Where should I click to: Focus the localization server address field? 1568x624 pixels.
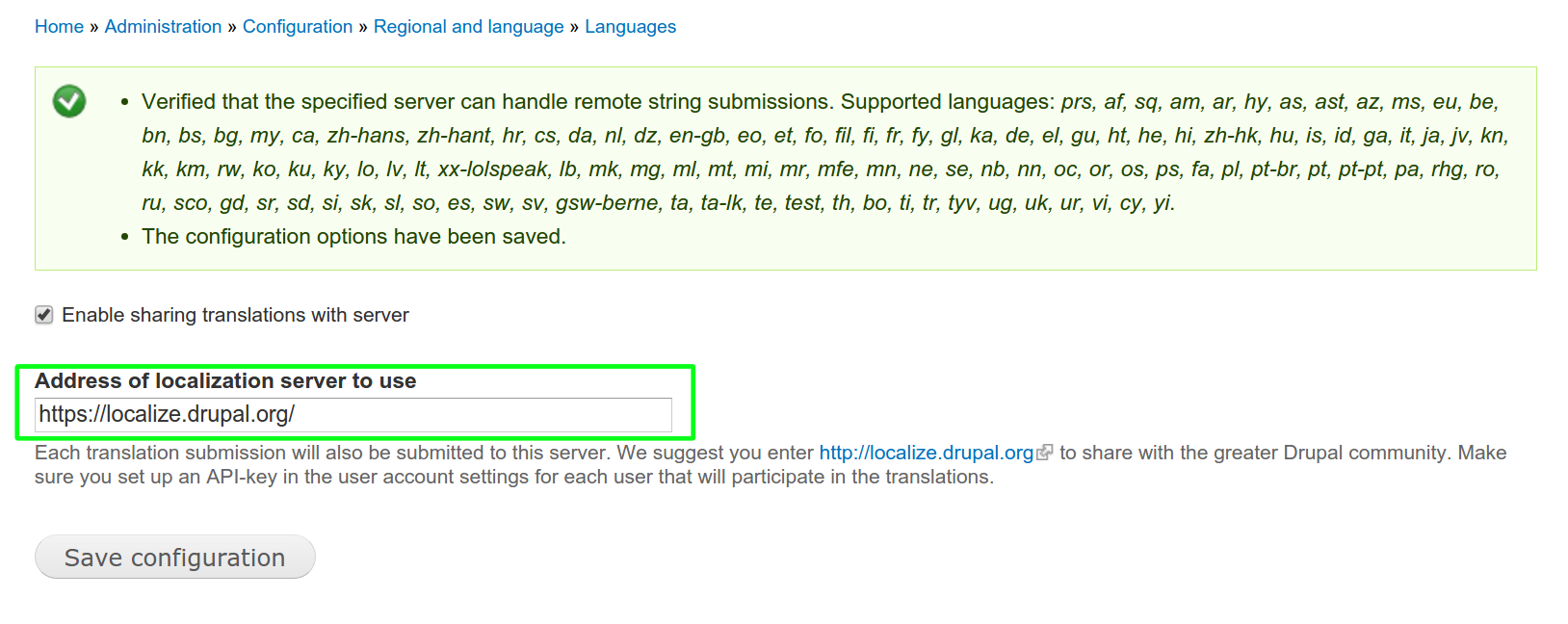pyautogui.click(x=353, y=415)
